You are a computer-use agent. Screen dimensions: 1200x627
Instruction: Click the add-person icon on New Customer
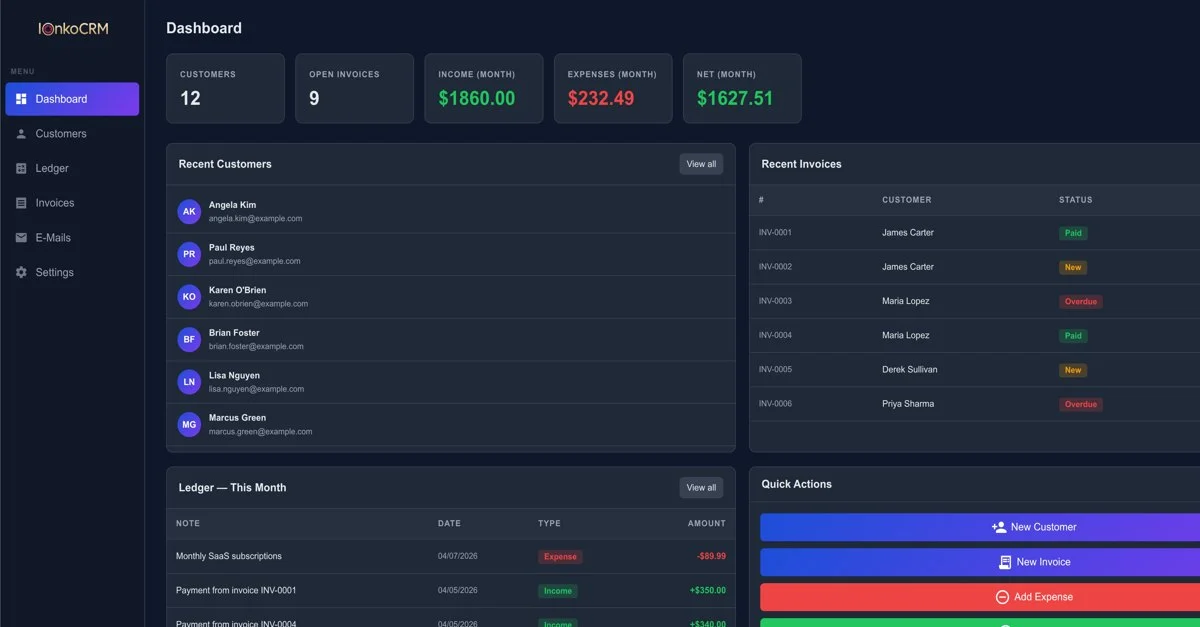pyautogui.click(x=998, y=527)
